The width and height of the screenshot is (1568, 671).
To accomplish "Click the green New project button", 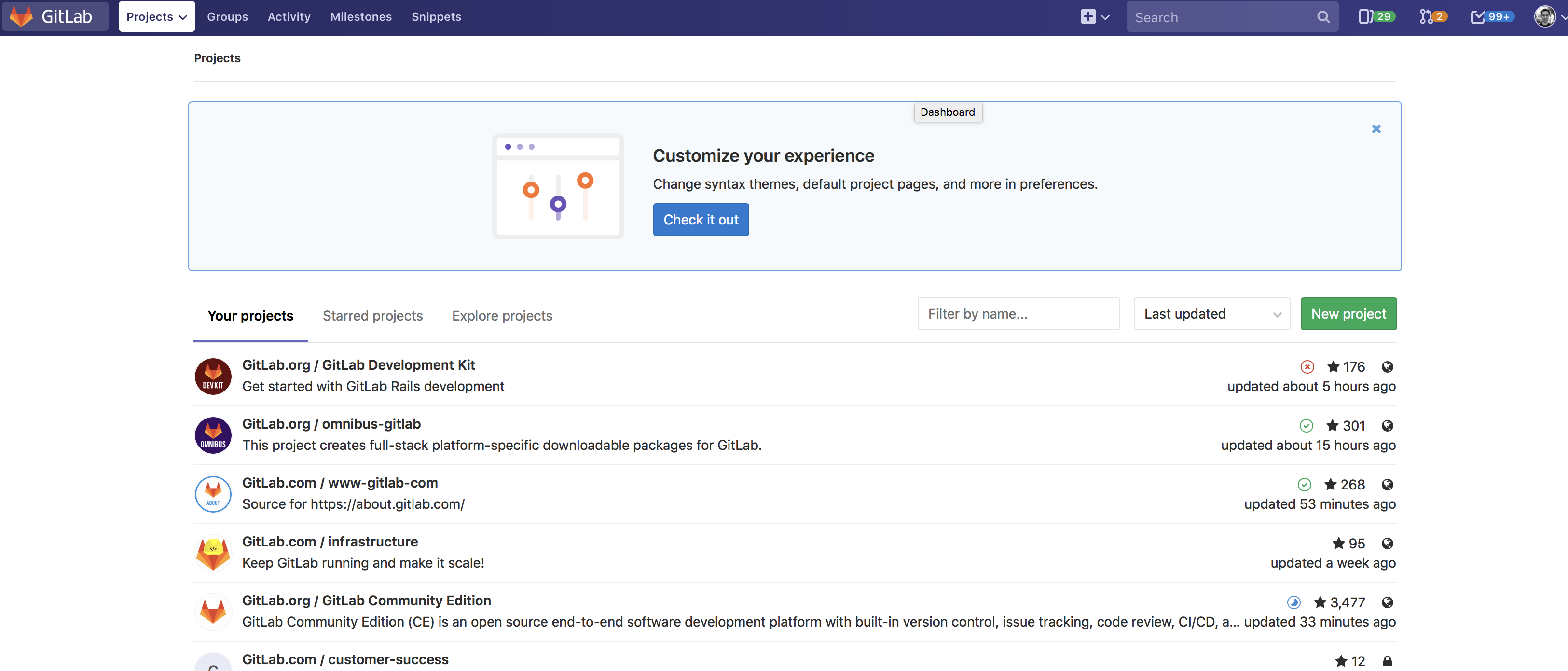I will coord(1348,314).
